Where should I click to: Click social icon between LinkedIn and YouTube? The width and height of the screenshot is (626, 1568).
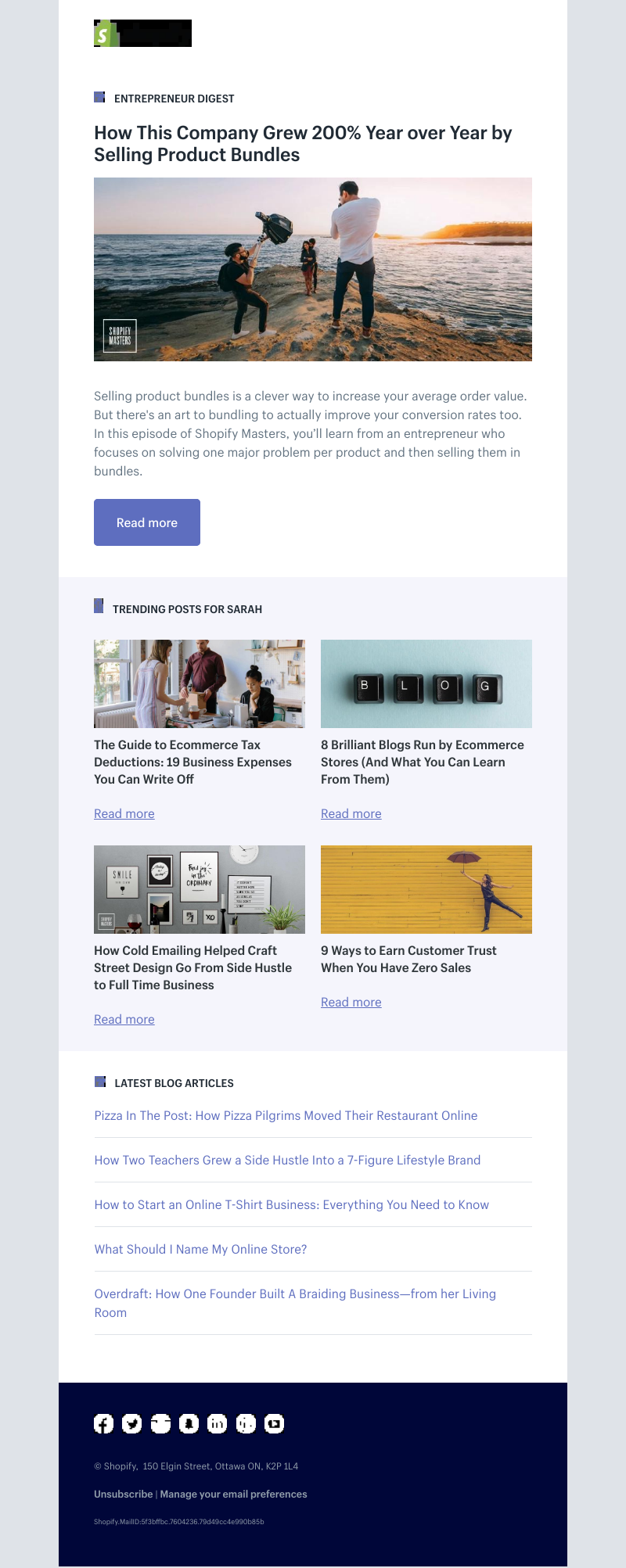[x=246, y=1423]
